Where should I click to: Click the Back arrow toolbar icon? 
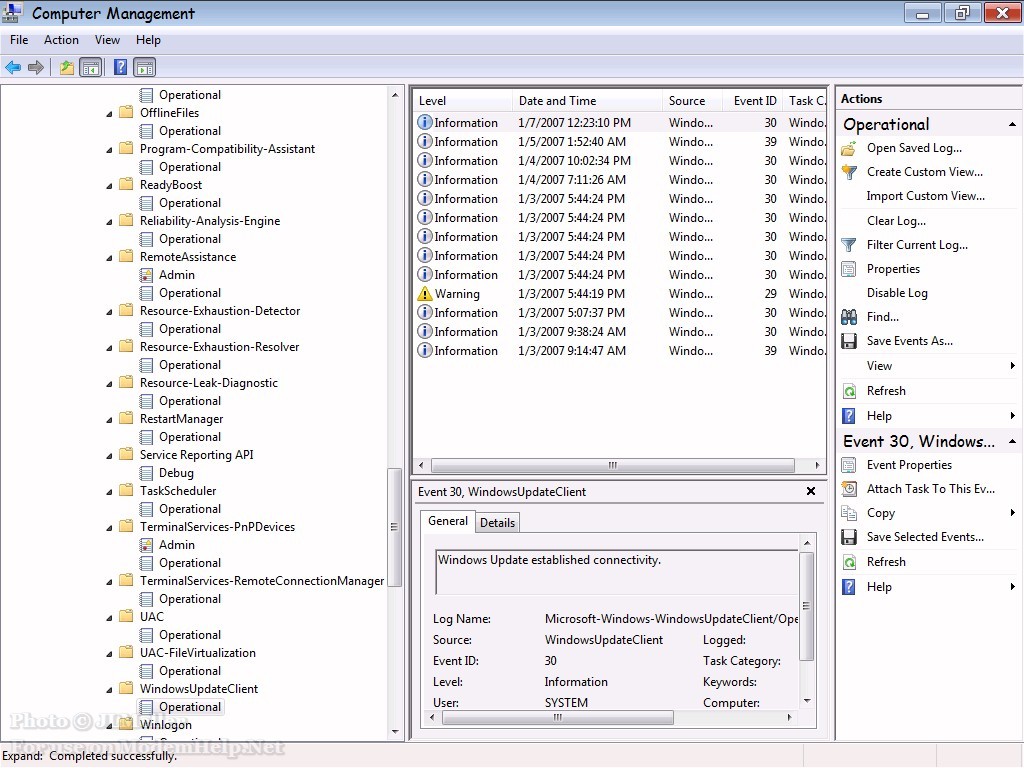click(13, 67)
